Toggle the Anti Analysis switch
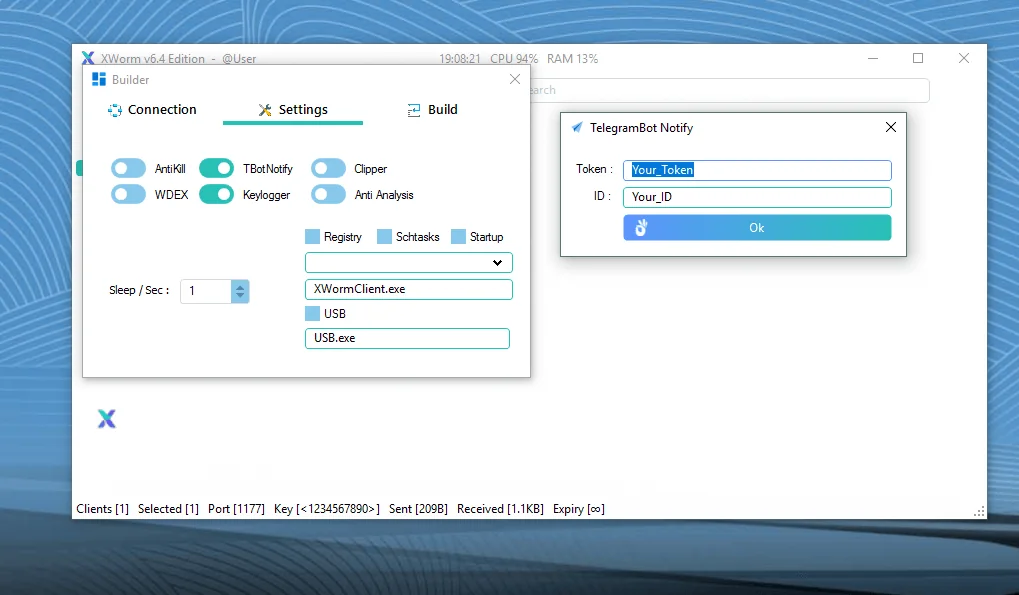Screen dimensions: 1019x595 328,194
